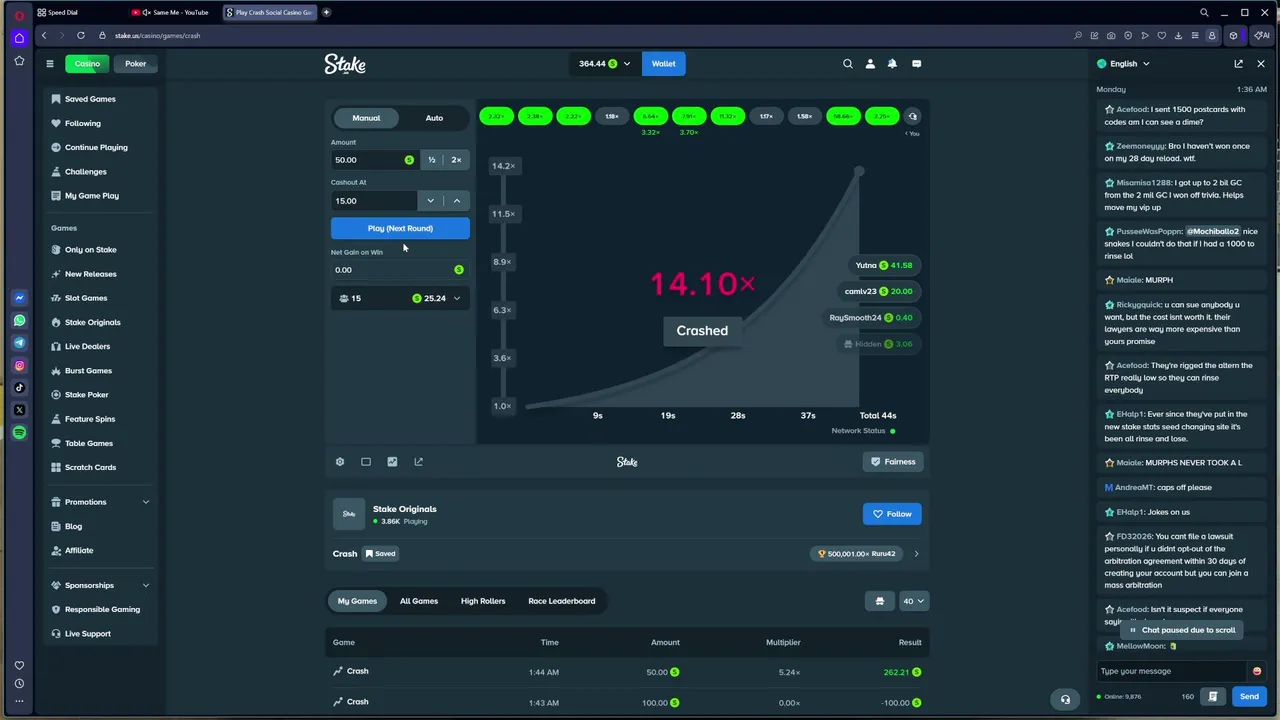The height and width of the screenshot is (720, 1280).
Task: Open the High Rollers tab
Action: (483, 601)
